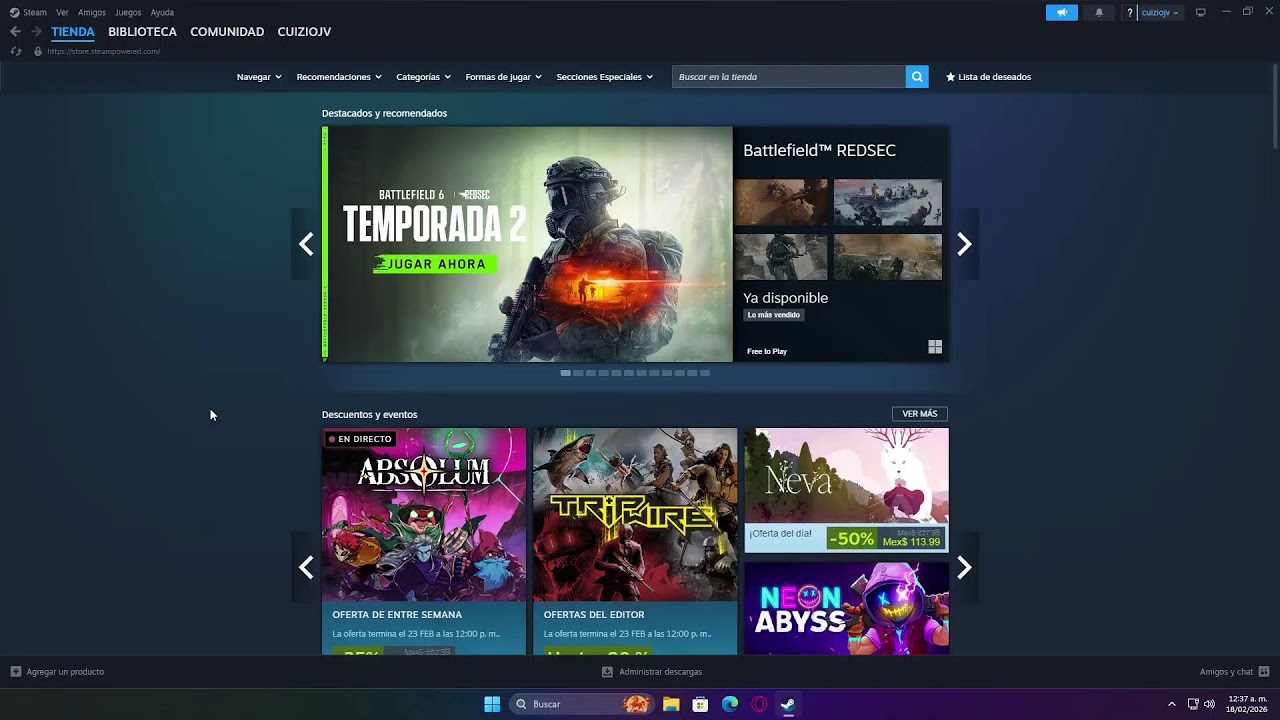Launch Microsoft Edge from the taskbar
The image size is (1280, 720).
tap(730, 704)
